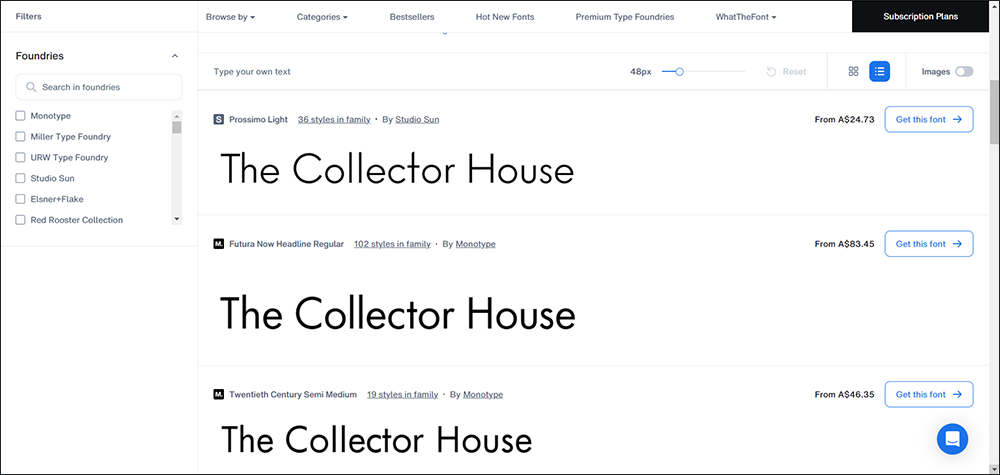Click the From A$46.35 price

coord(844,395)
